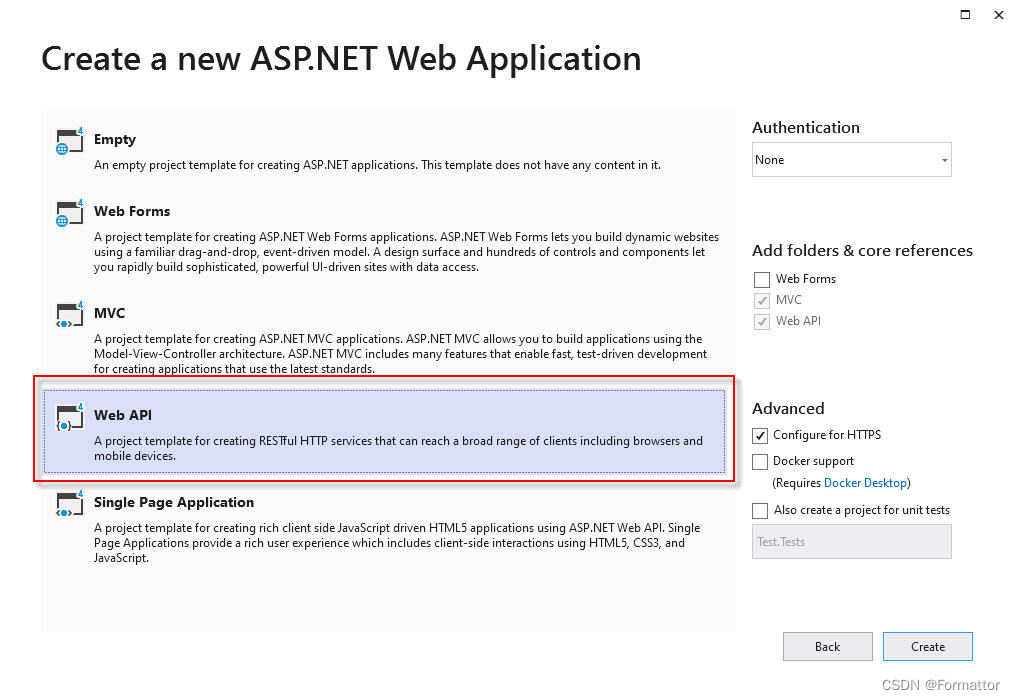The width and height of the screenshot is (1015, 700).
Task: Click the Test.Tests project name field
Action: pyautogui.click(x=852, y=541)
